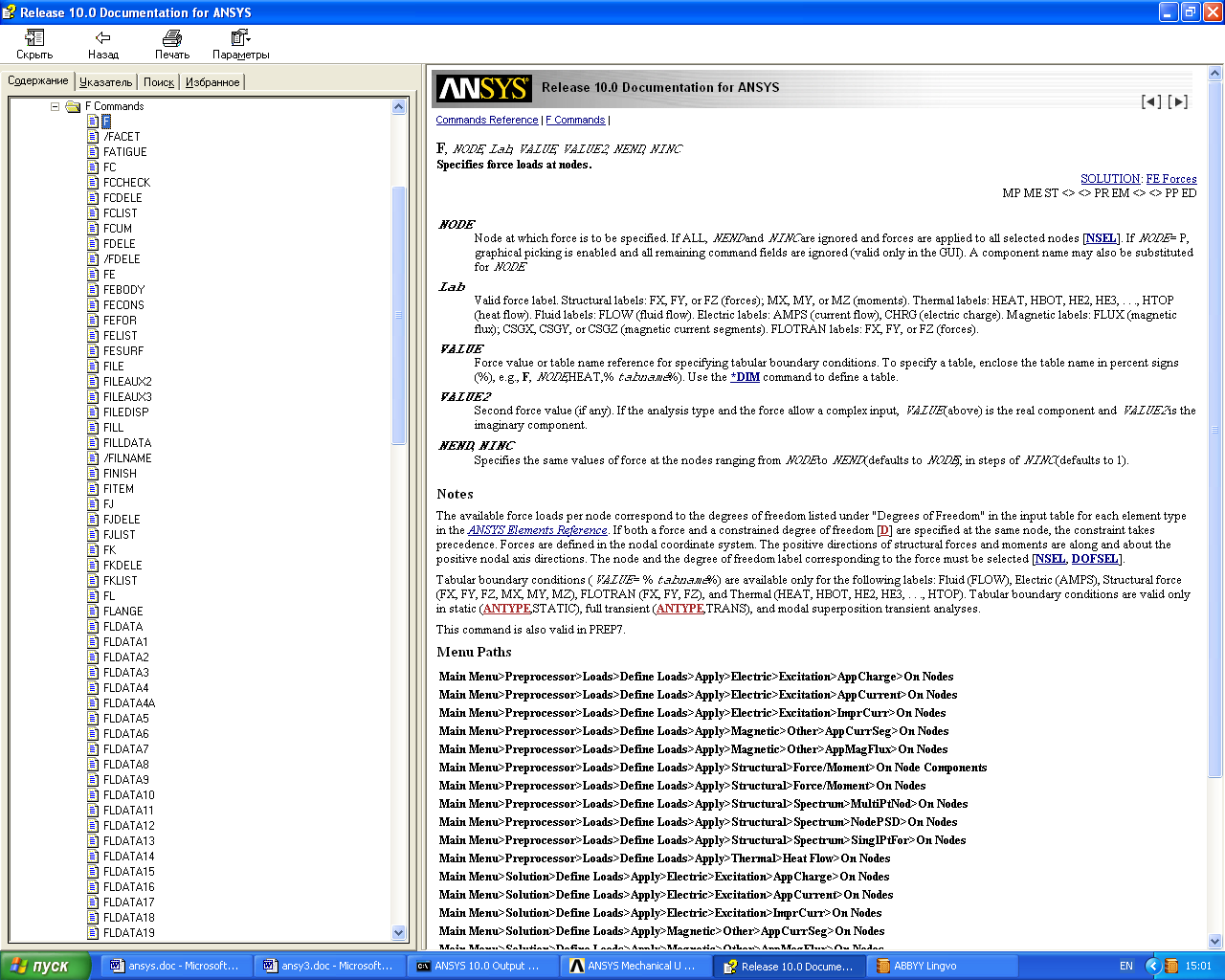1225x980 pixels.
Task: Click the document icon beside FLANGE
Action: (93, 612)
